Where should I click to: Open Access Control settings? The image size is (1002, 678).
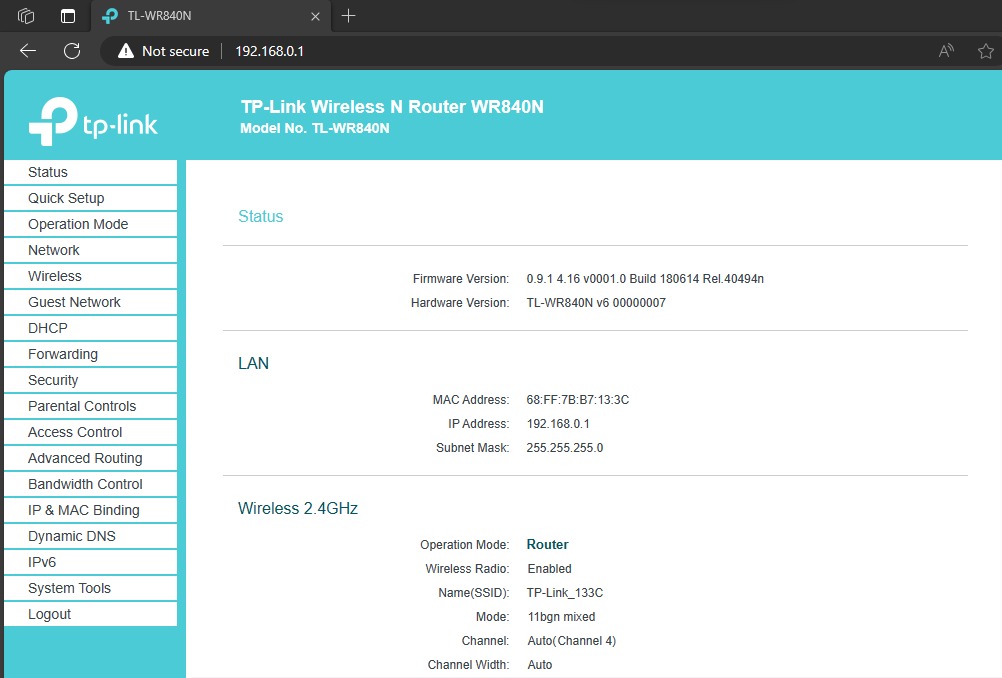pyautogui.click(x=90, y=432)
